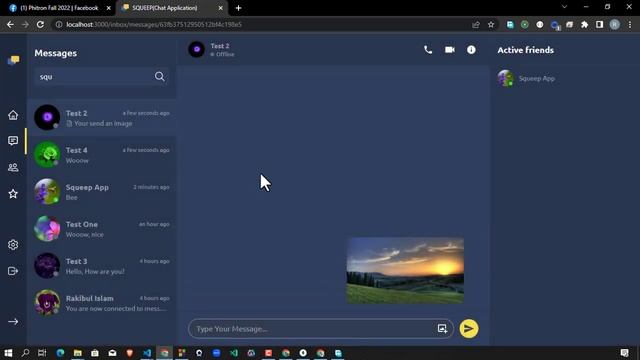Image resolution: width=640 pixels, height=360 pixels.
Task: Toggle the browser side panel
Action: (x=600, y=24)
